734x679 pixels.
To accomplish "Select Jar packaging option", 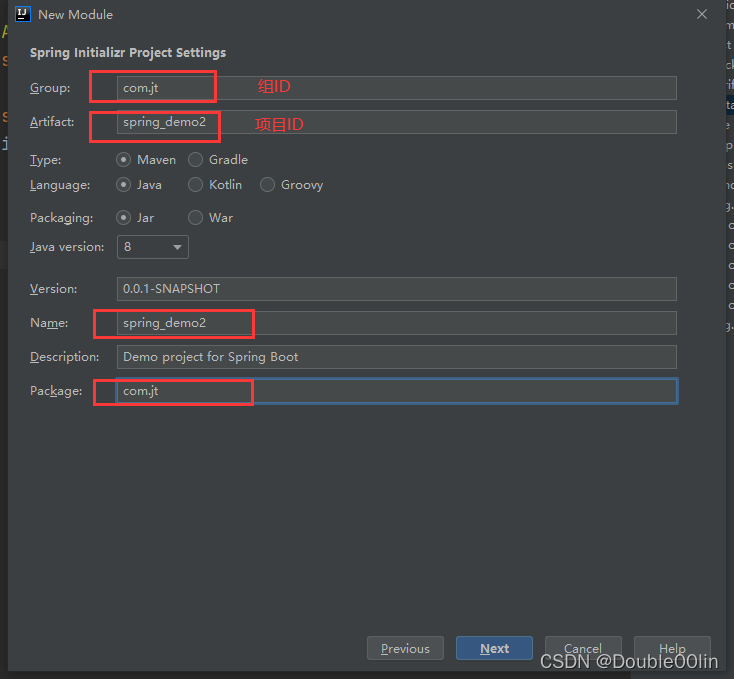I will pos(135,218).
